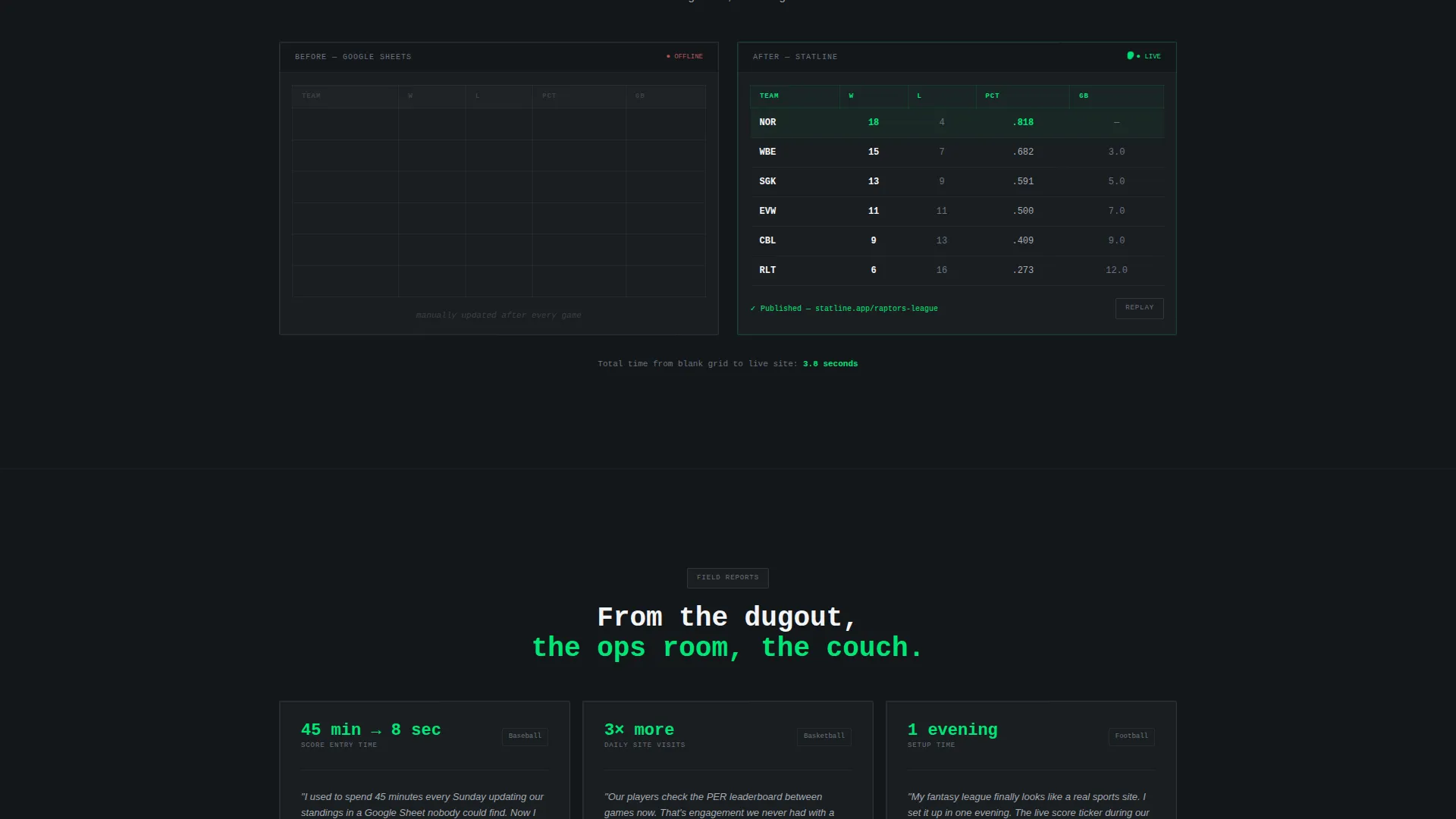1456x819 pixels.
Task: Click the 'AFTER — STATLINE' panel title
Action: 795,57
